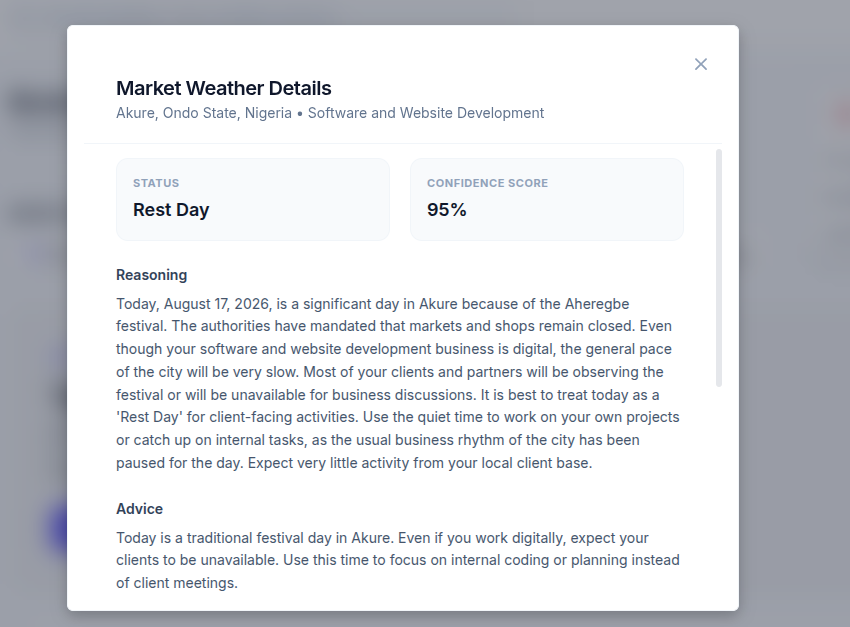
Task: Select the Status card
Action: point(253,199)
